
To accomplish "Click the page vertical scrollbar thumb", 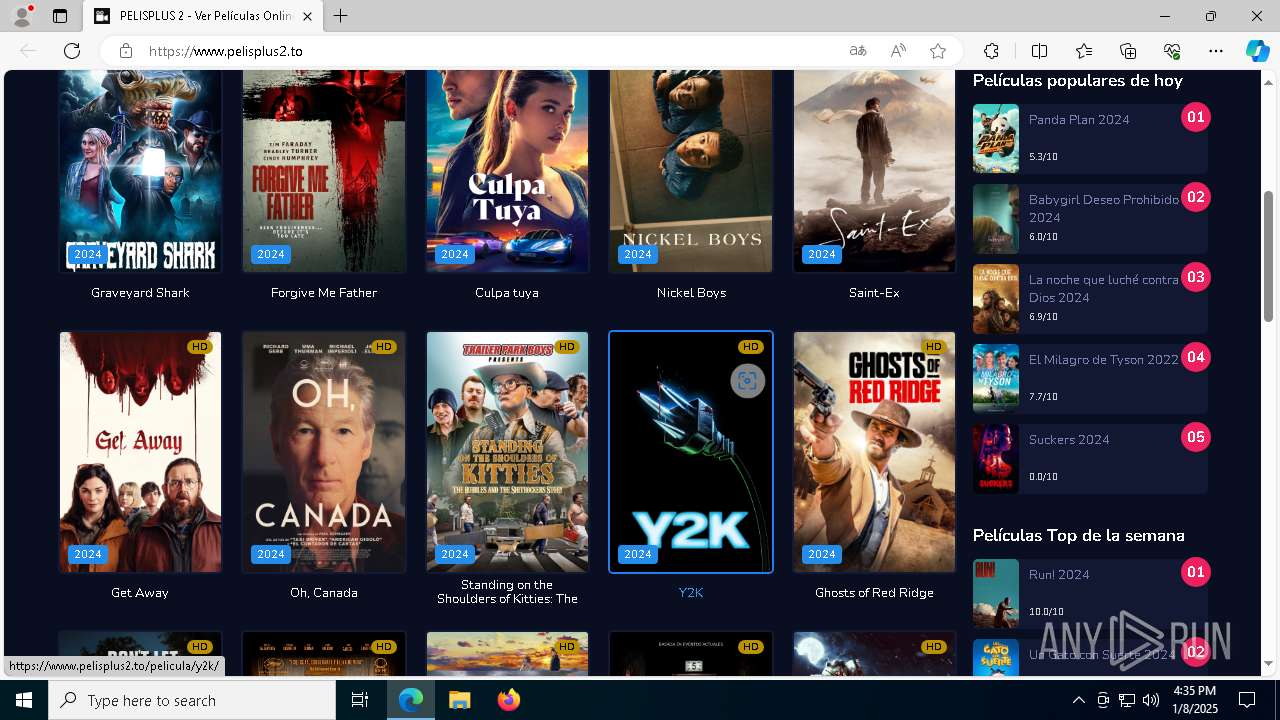I will tap(1269, 256).
